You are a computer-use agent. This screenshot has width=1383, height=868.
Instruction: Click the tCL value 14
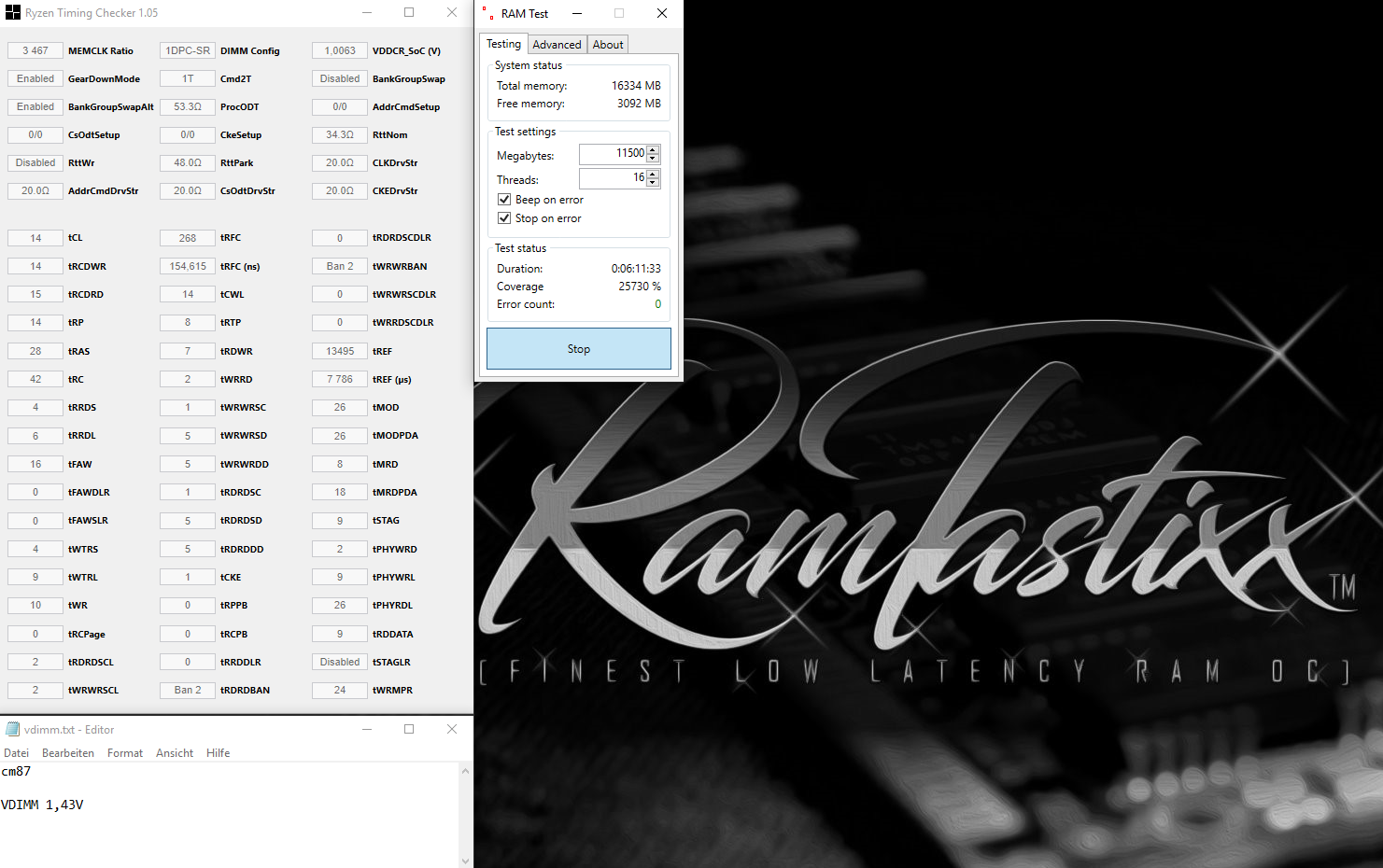tap(35, 238)
